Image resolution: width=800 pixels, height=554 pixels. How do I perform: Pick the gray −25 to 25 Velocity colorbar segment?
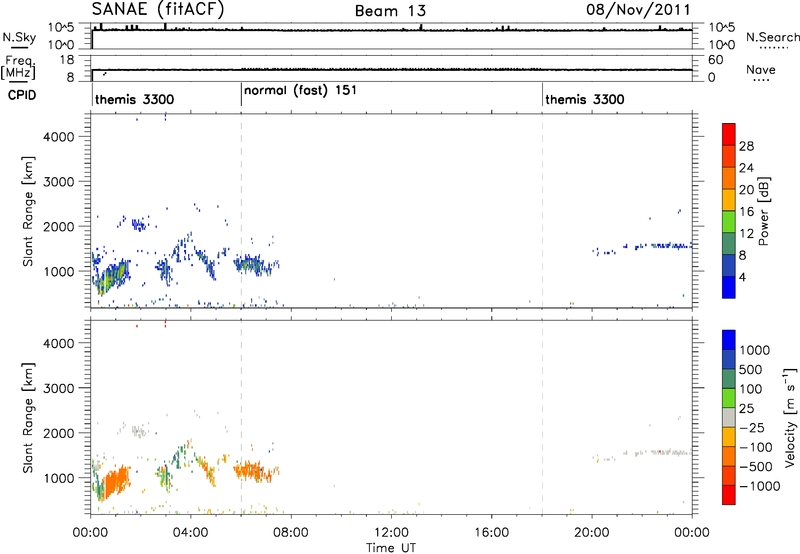coord(729,417)
